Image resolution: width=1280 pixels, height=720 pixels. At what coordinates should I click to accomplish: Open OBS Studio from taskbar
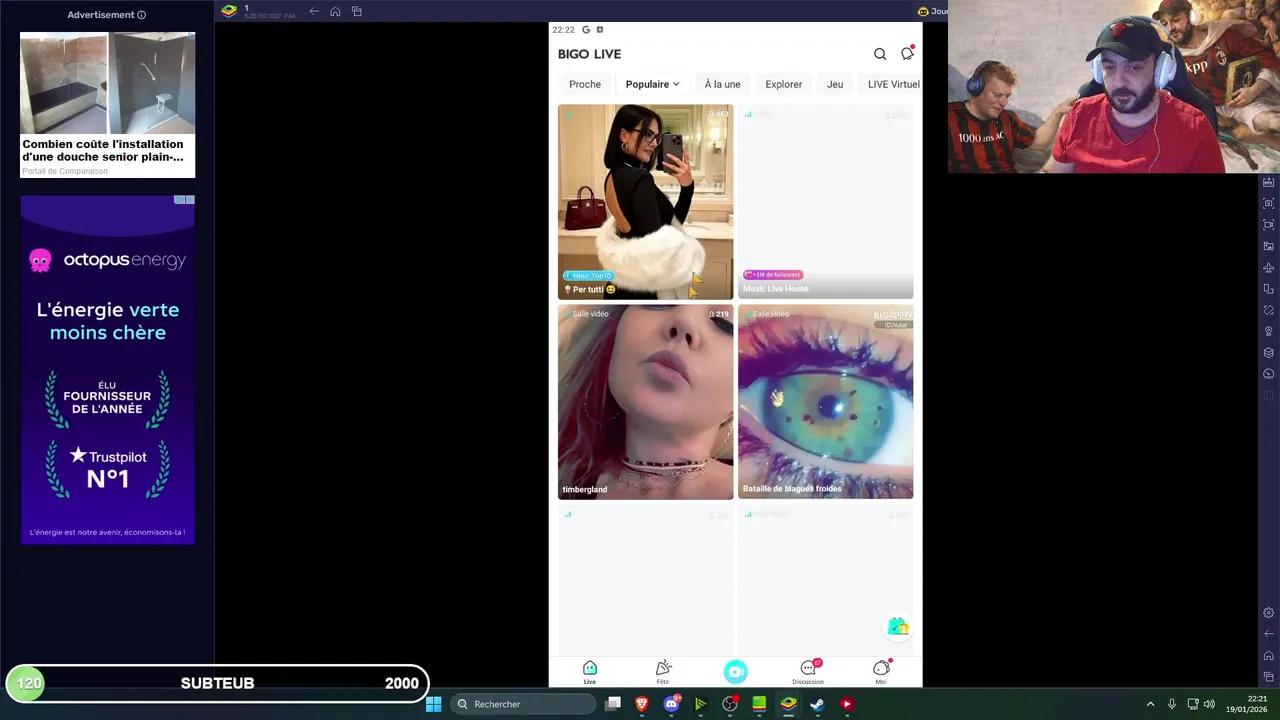730,704
